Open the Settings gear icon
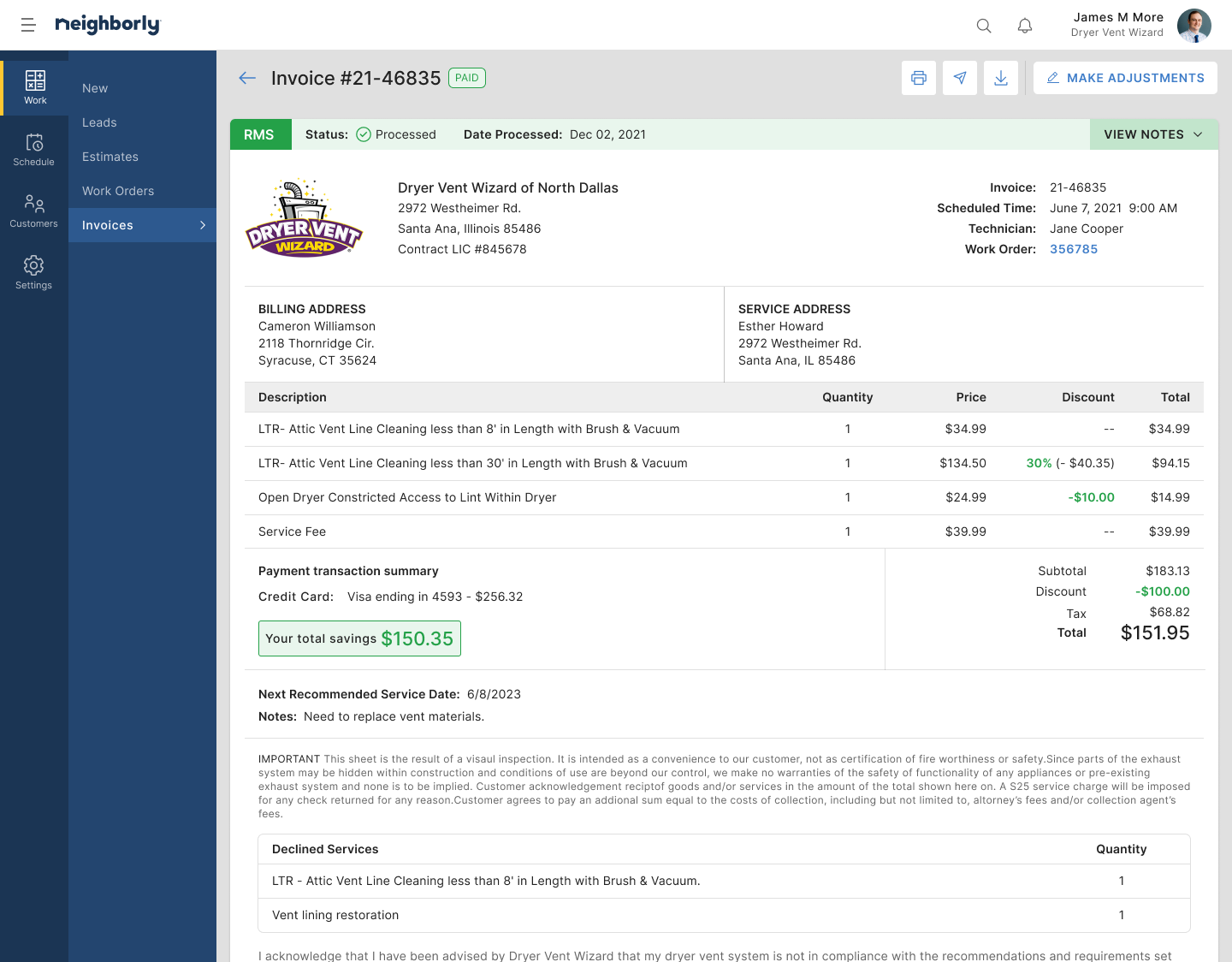The height and width of the screenshot is (962, 1232). [34, 273]
